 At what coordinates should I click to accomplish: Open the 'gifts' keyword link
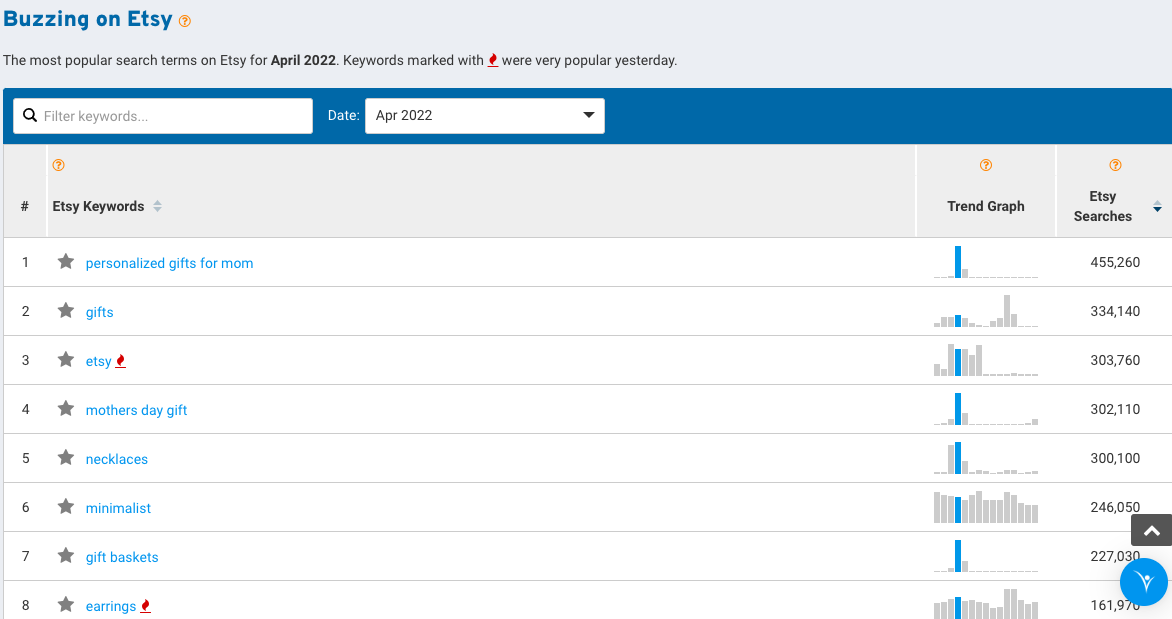[99, 312]
